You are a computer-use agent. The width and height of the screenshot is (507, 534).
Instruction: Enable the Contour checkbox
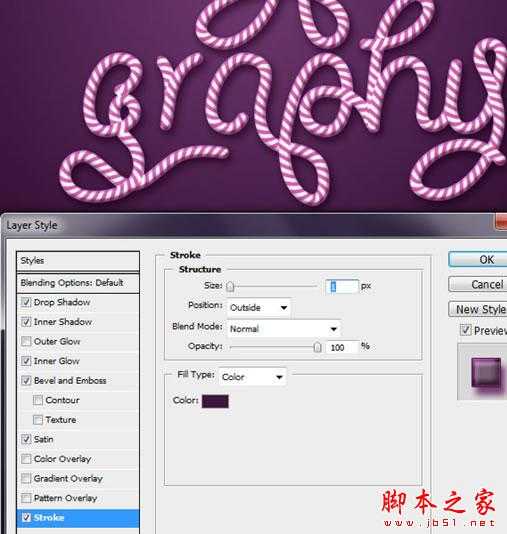38,400
